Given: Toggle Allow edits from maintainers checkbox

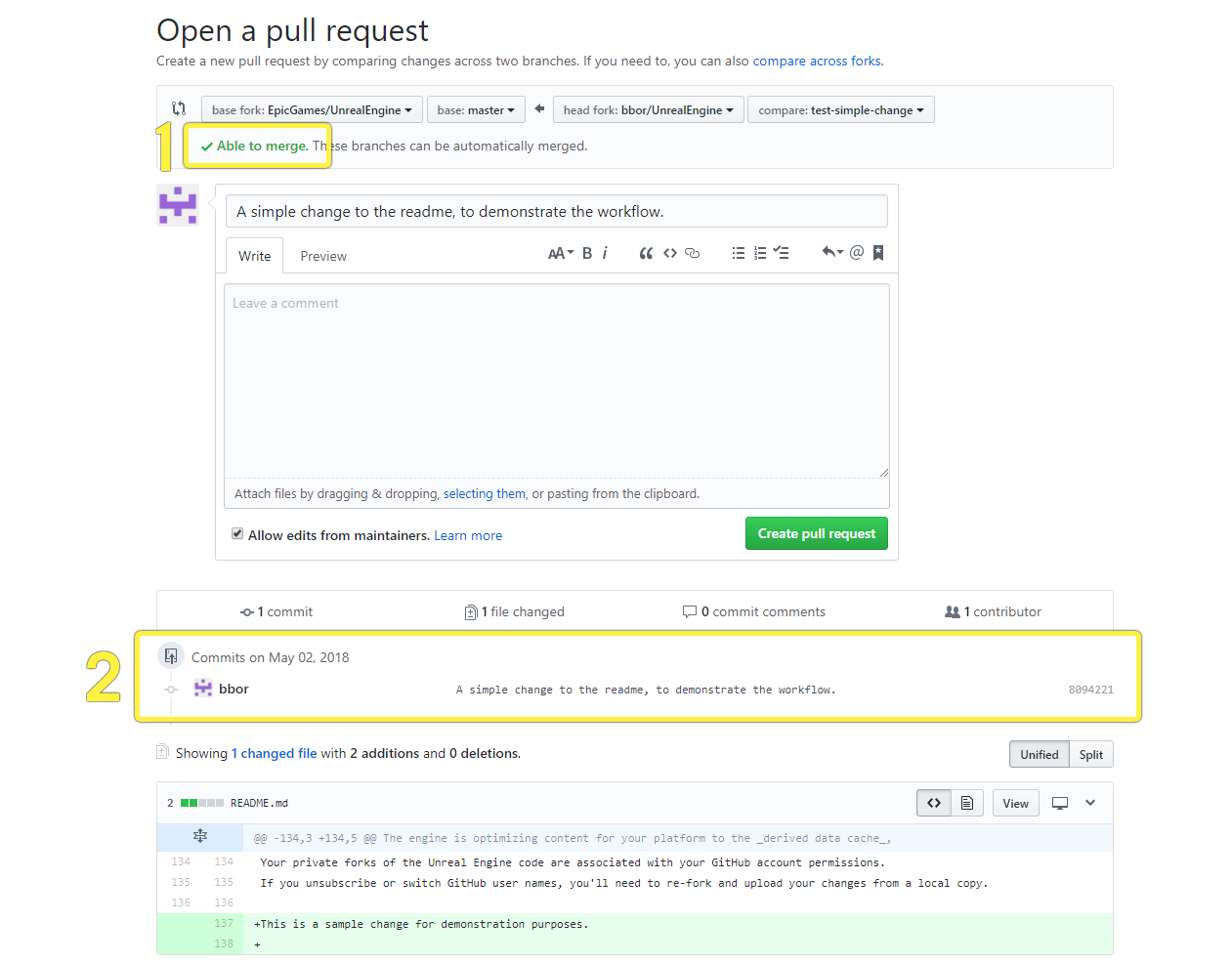Looking at the screenshot, I should click(x=237, y=533).
